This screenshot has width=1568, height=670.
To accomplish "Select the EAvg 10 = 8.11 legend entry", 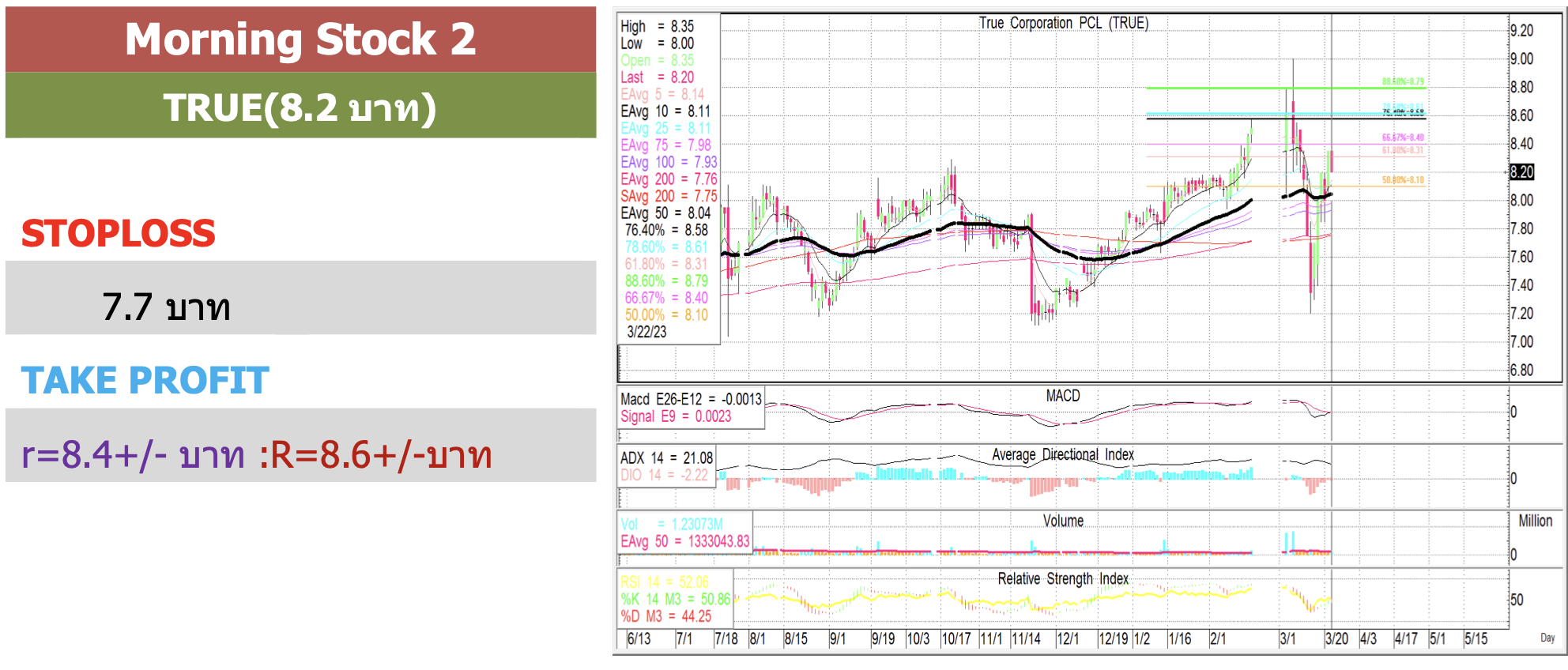I will (665, 111).
